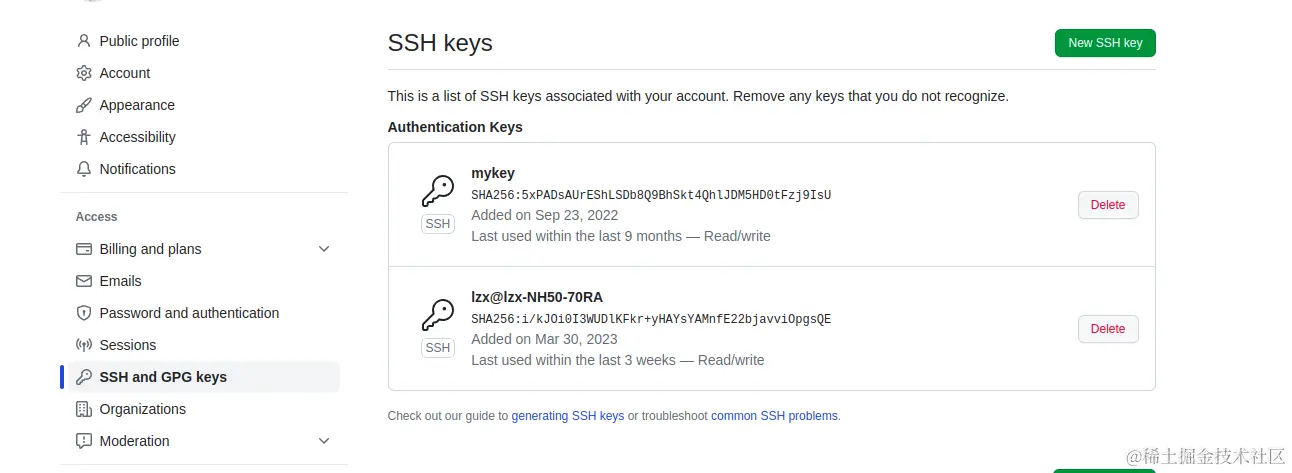Open the Emails settings page

click(120, 281)
